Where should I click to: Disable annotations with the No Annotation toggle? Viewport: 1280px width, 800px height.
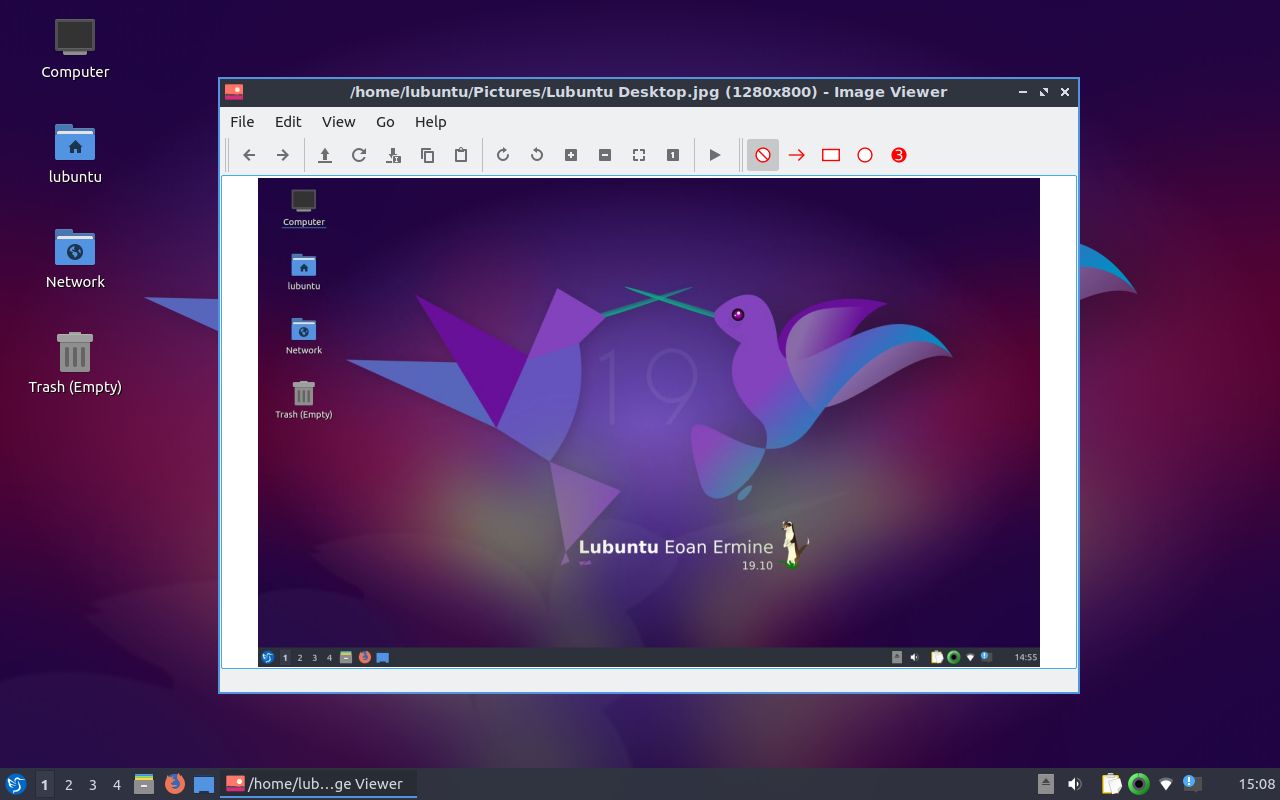762,155
